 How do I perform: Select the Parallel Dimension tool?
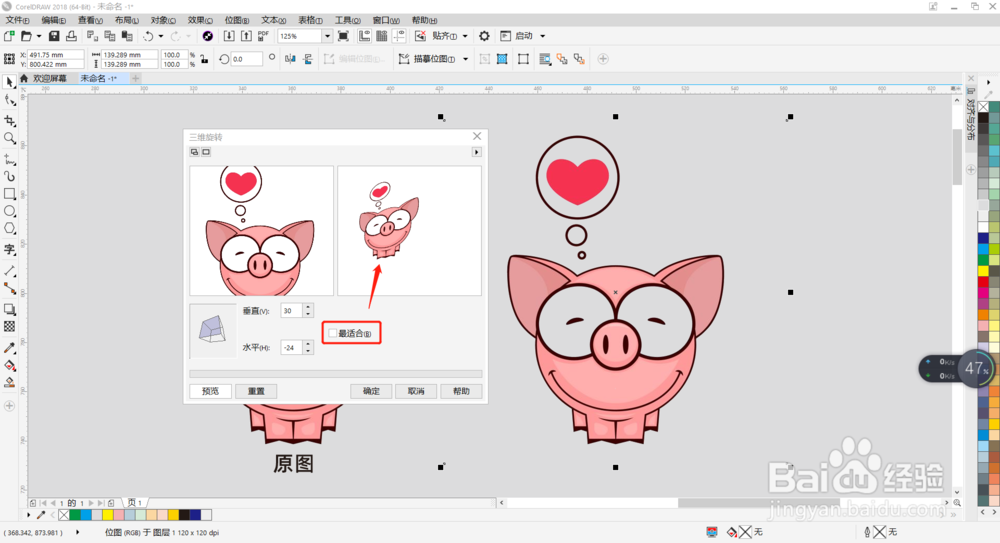(x=10, y=271)
